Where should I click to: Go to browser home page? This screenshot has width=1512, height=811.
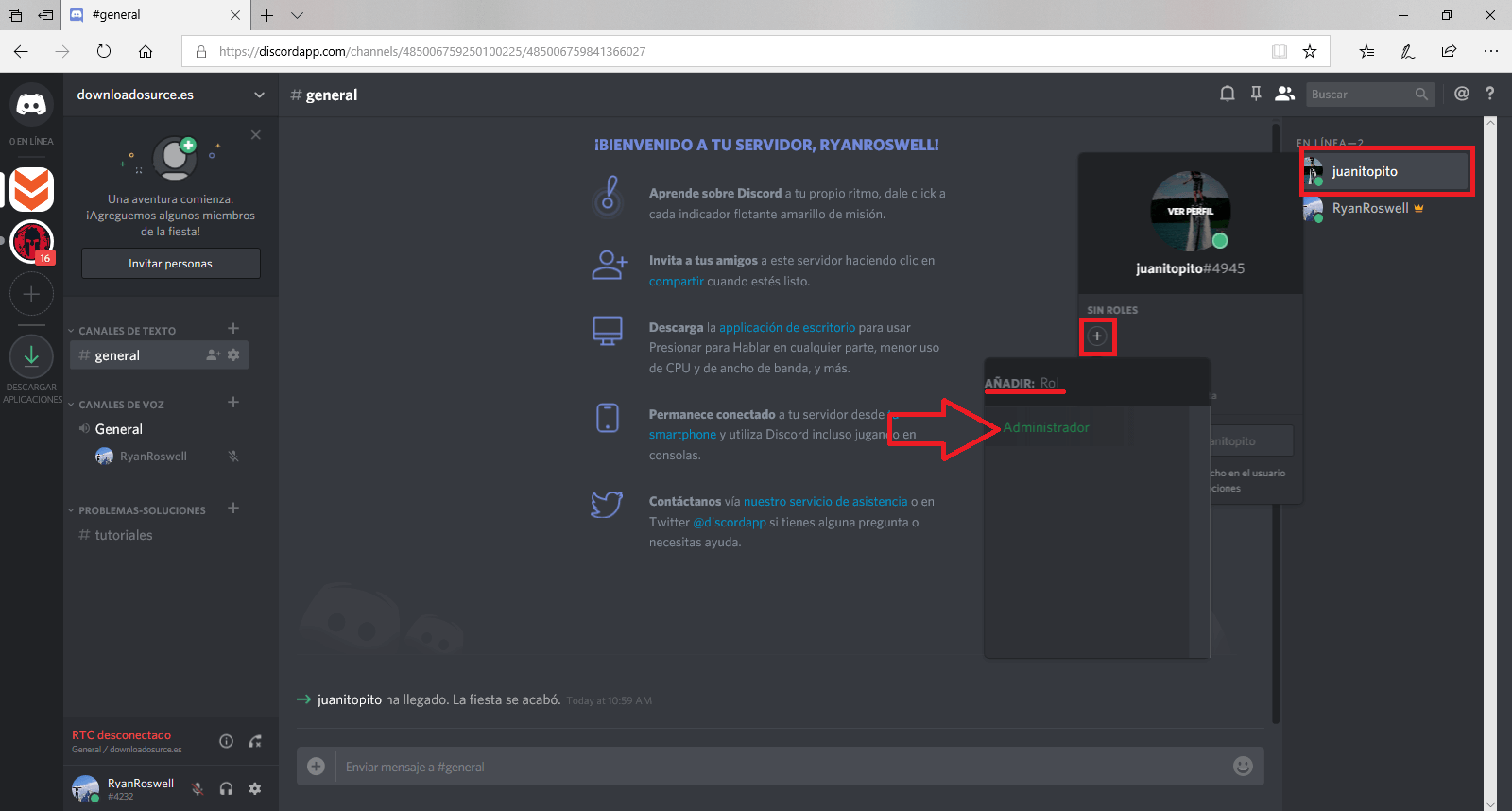coord(146,51)
